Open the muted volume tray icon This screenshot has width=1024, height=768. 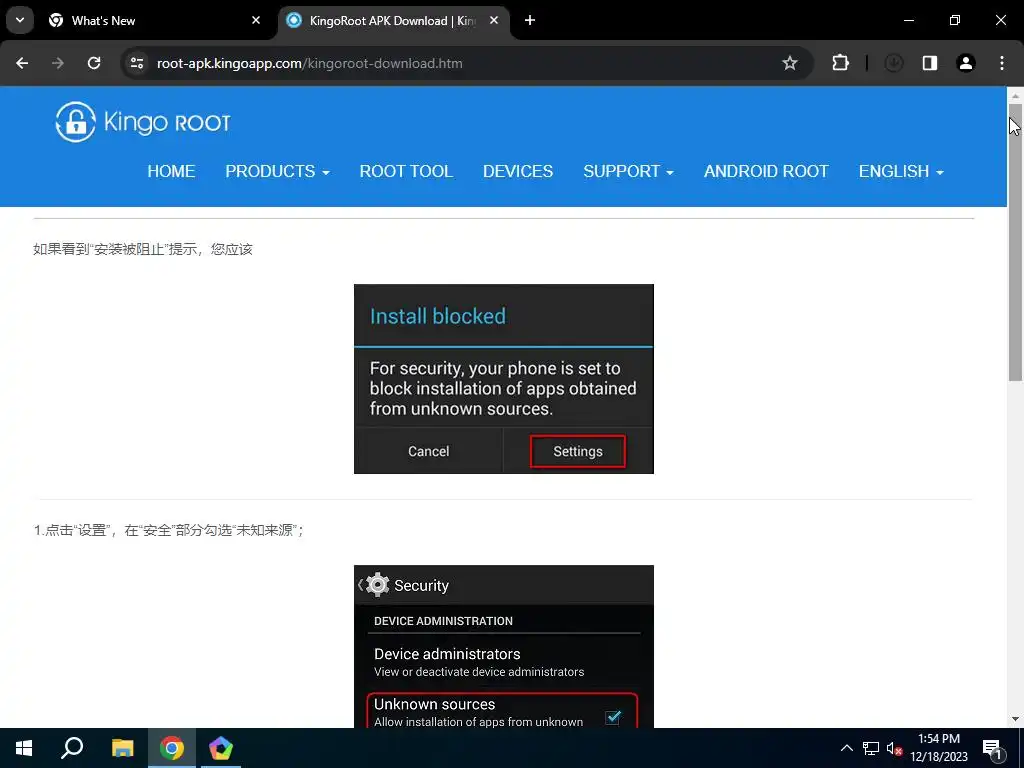coord(895,748)
